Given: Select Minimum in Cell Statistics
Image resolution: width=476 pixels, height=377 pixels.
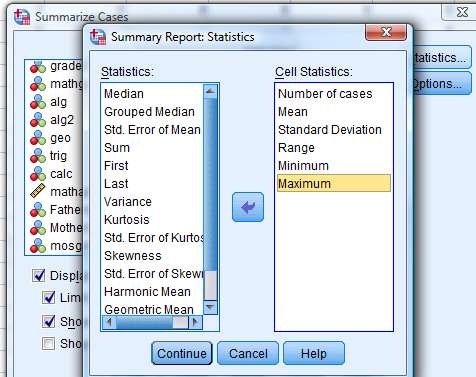Looking at the screenshot, I should click(x=303, y=166).
